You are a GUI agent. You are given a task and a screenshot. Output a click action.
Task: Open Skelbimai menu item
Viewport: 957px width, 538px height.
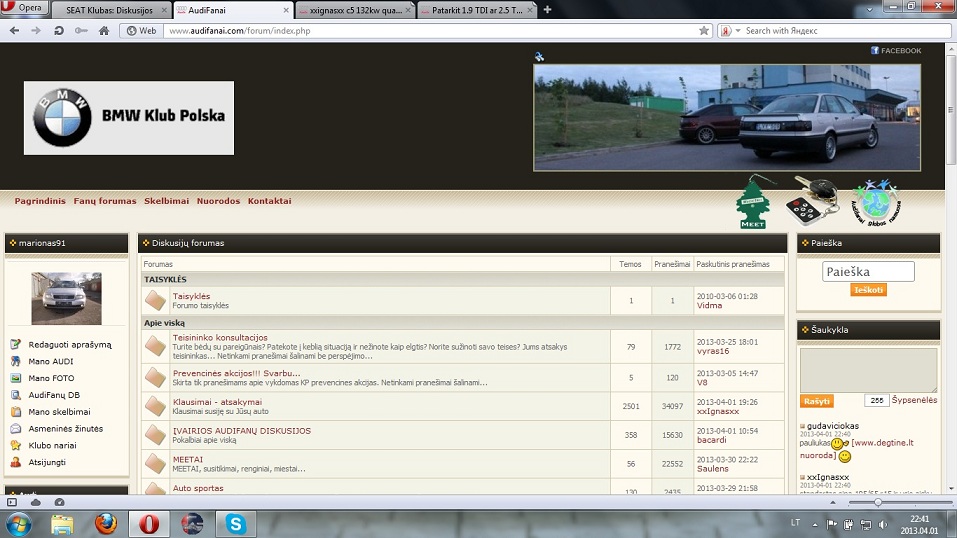pyautogui.click(x=167, y=201)
